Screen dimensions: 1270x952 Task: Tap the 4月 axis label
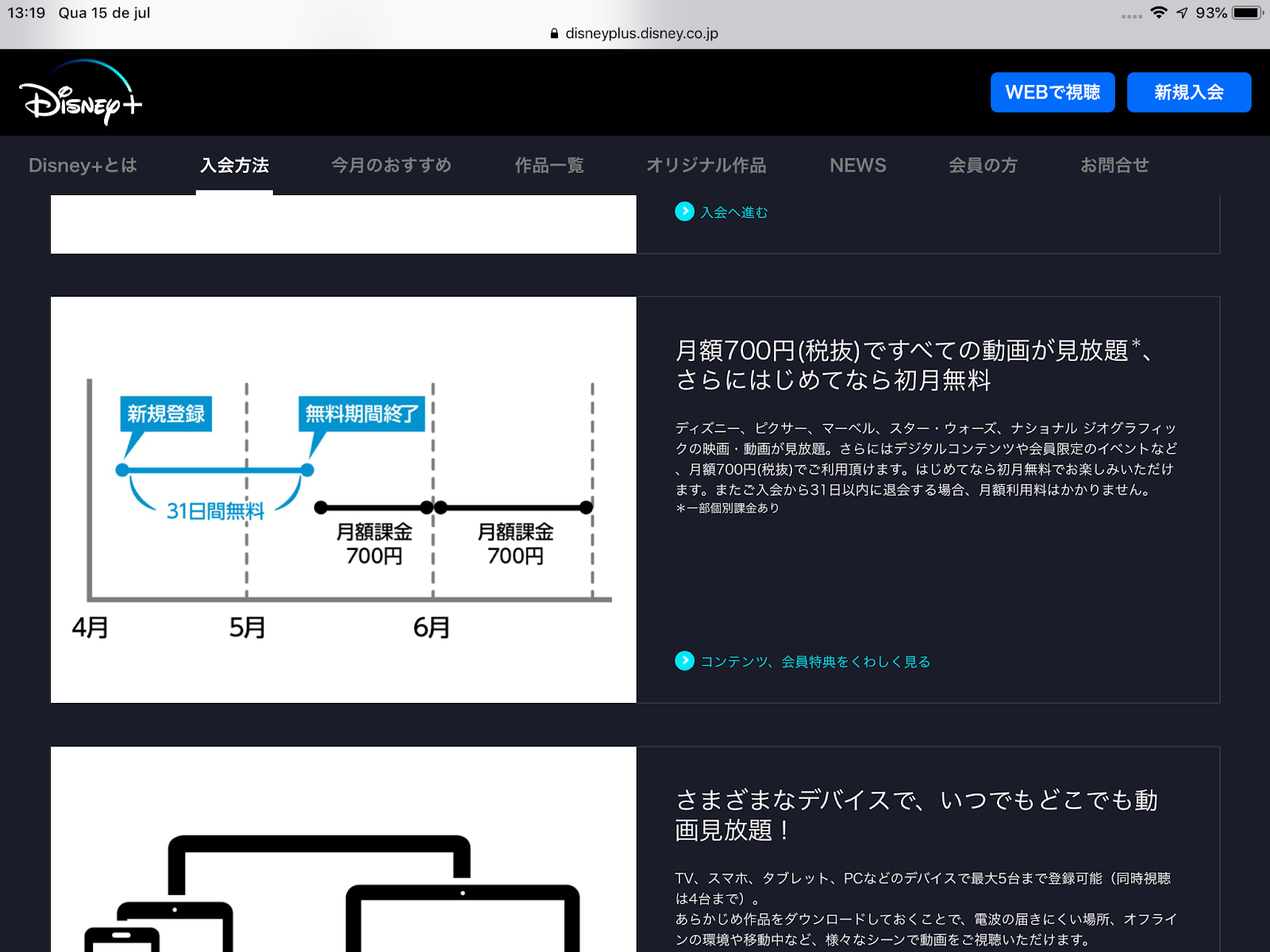point(90,628)
